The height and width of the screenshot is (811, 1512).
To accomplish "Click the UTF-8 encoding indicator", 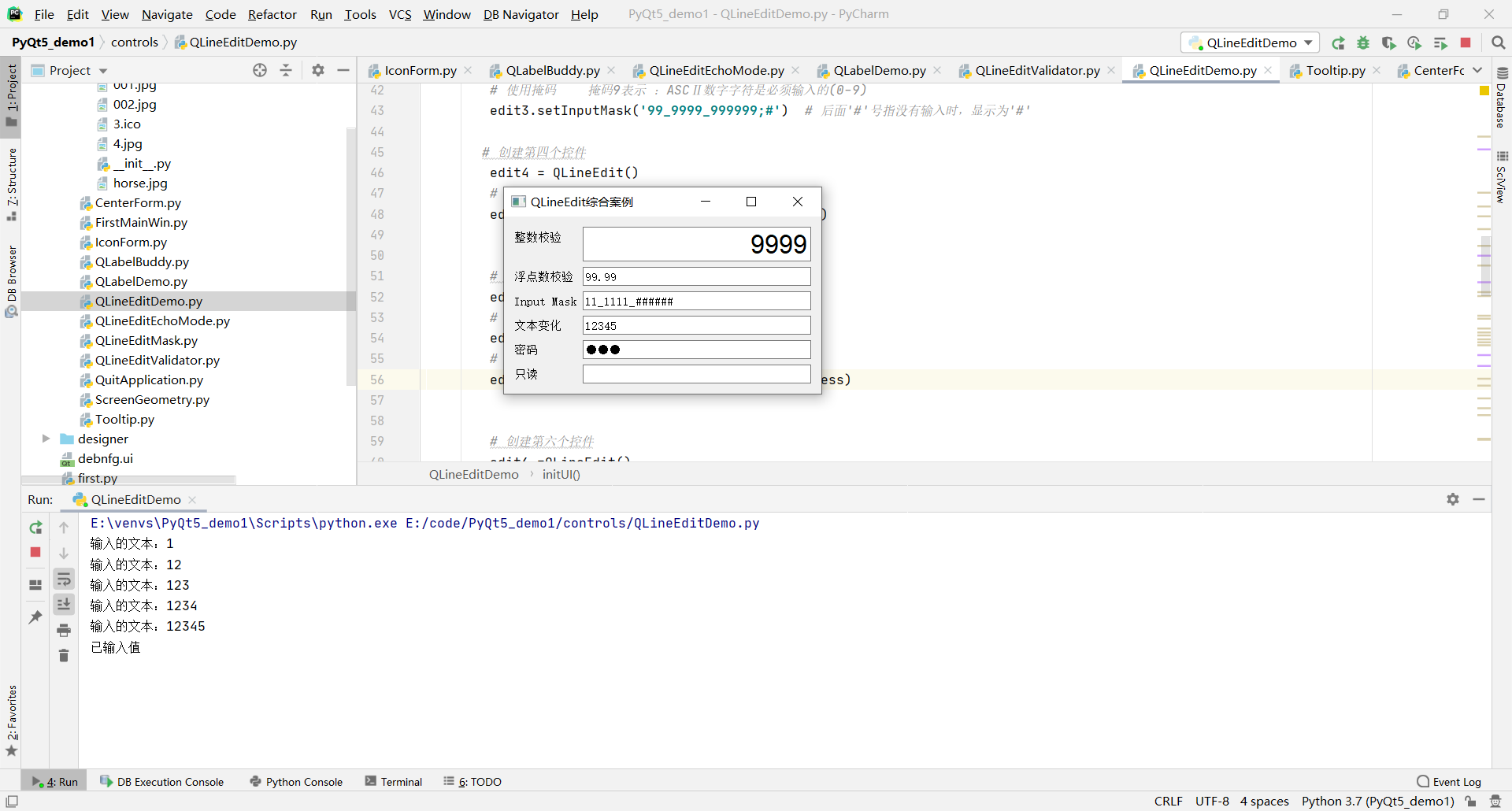I will coord(1212,802).
